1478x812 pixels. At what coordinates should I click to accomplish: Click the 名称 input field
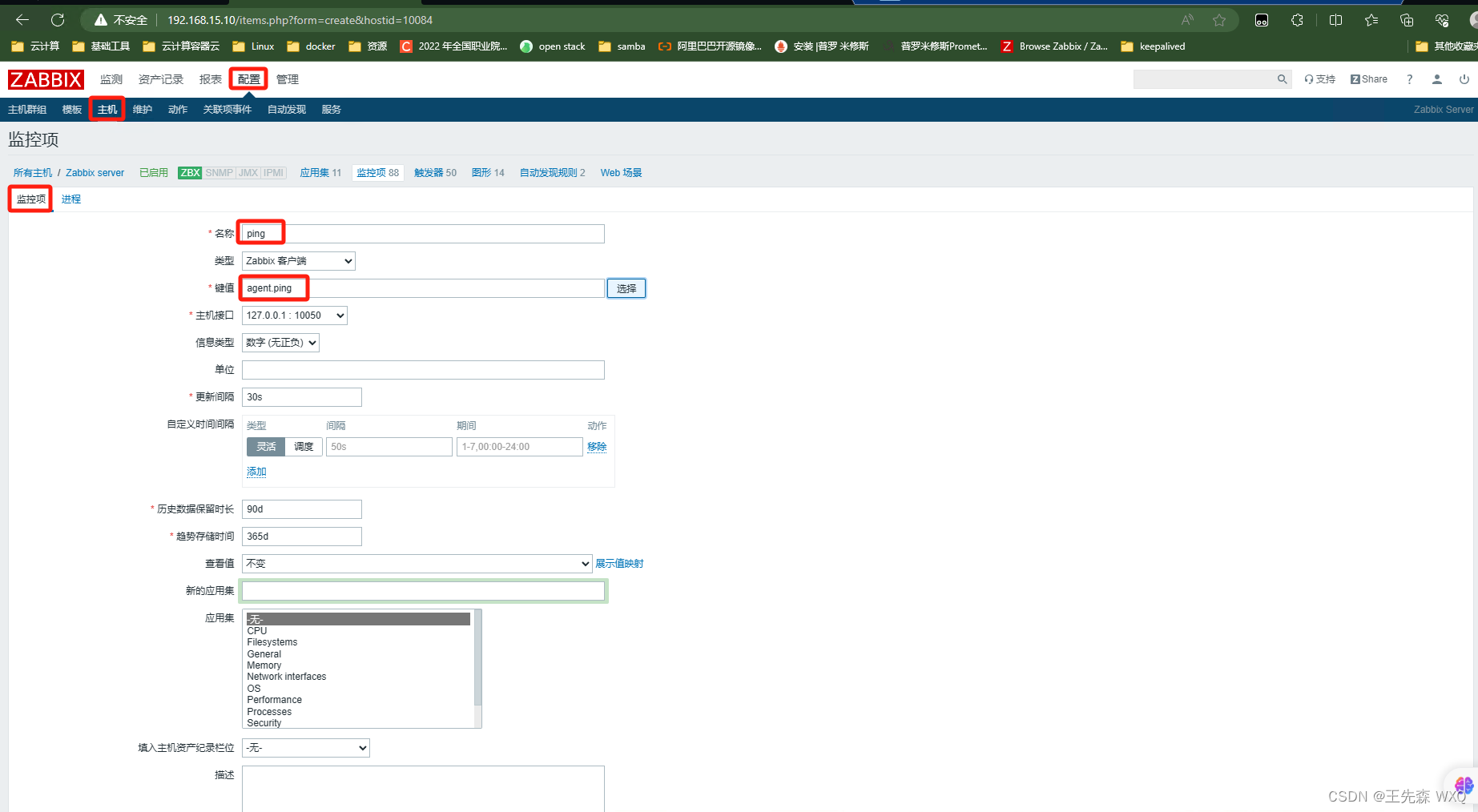point(423,234)
